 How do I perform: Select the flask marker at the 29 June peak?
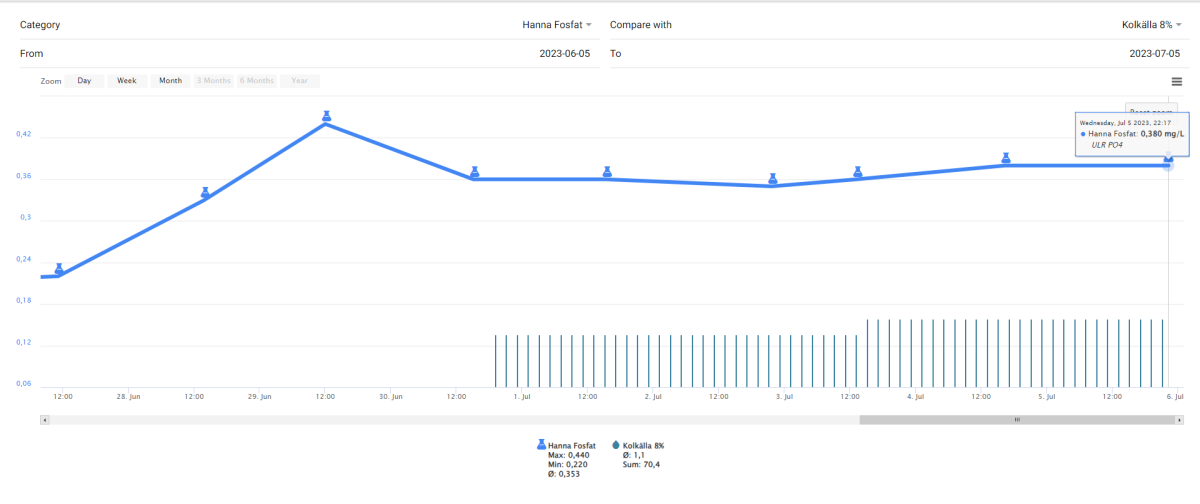pos(326,117)
